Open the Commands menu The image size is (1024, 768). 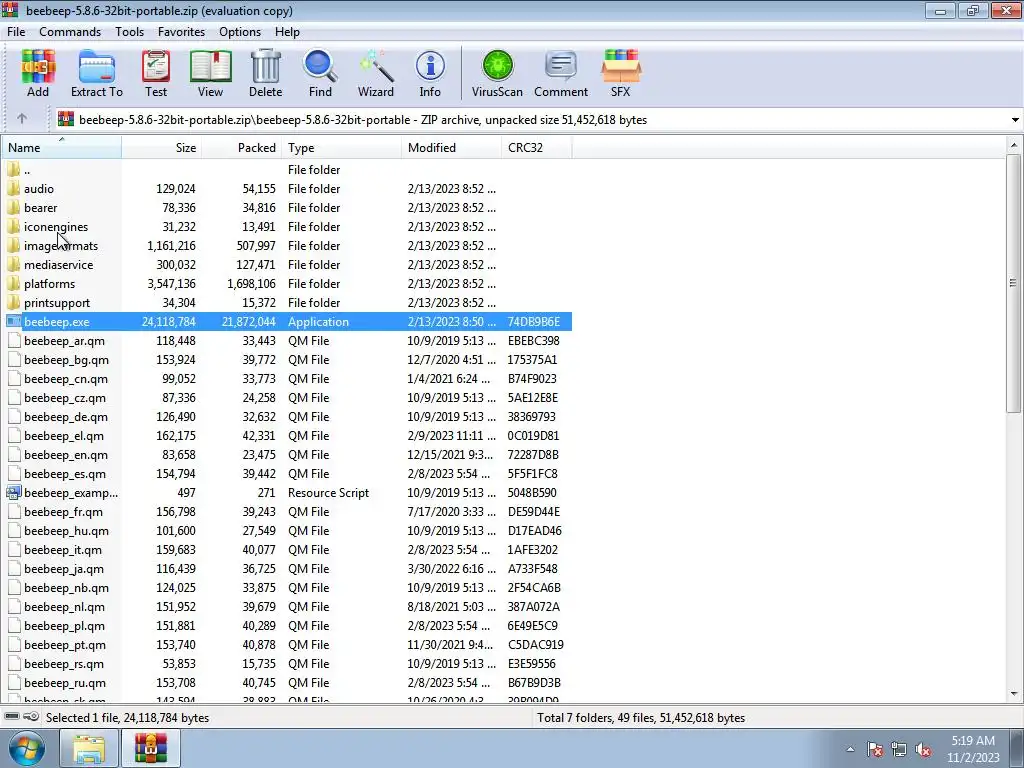[x=70, y=32]
